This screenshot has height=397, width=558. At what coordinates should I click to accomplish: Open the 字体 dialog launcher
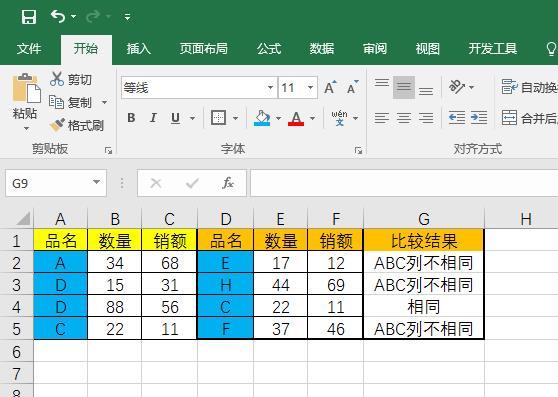click(358, 150)
